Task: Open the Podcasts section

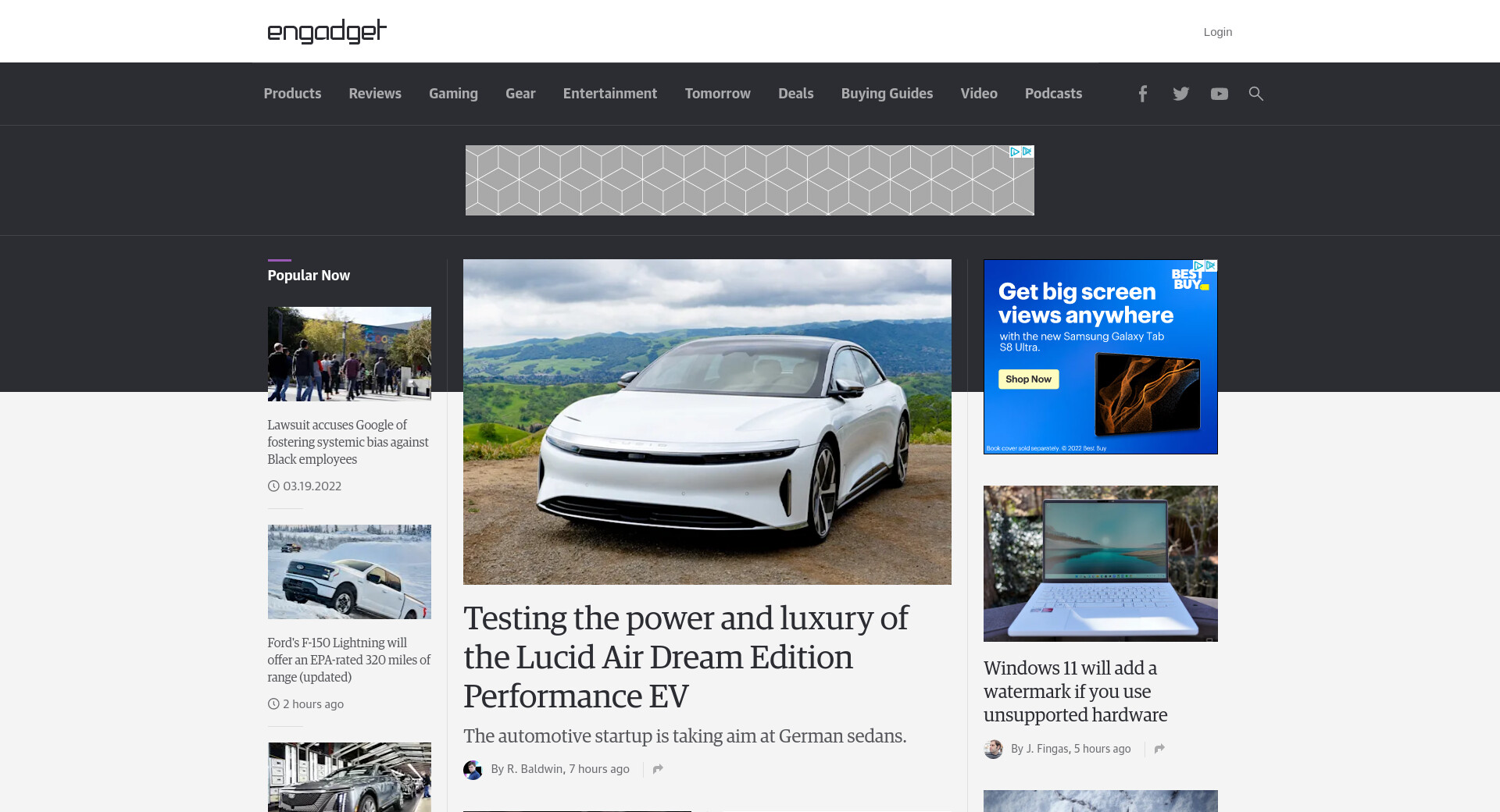Action: pos(1053,94)
